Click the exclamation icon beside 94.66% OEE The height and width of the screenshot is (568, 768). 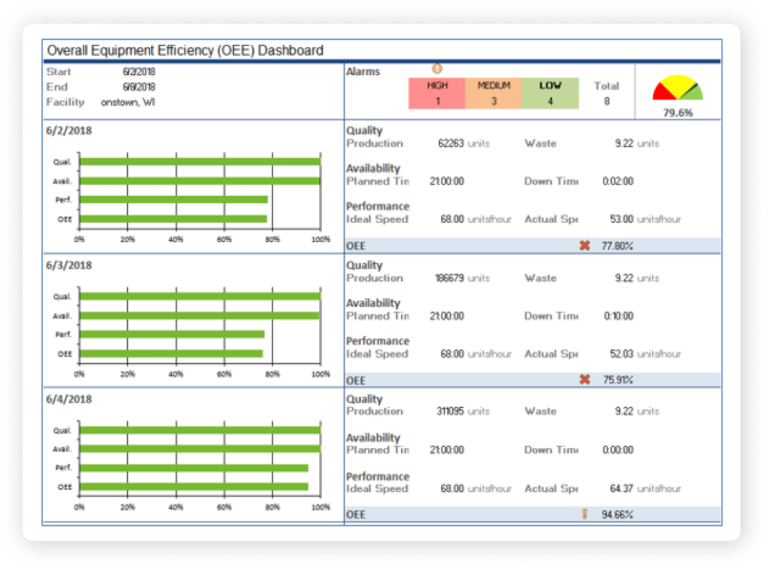tap(585, 514)
